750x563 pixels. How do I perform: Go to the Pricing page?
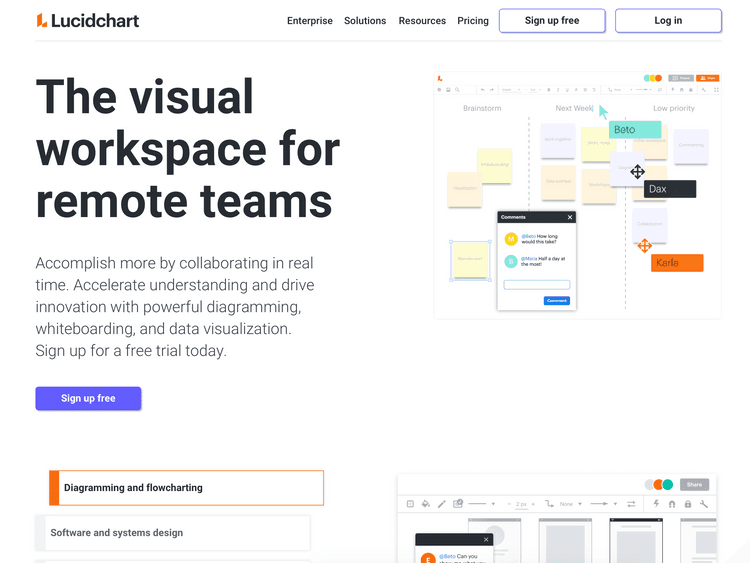pyautogui.click(x=473, y=21)
